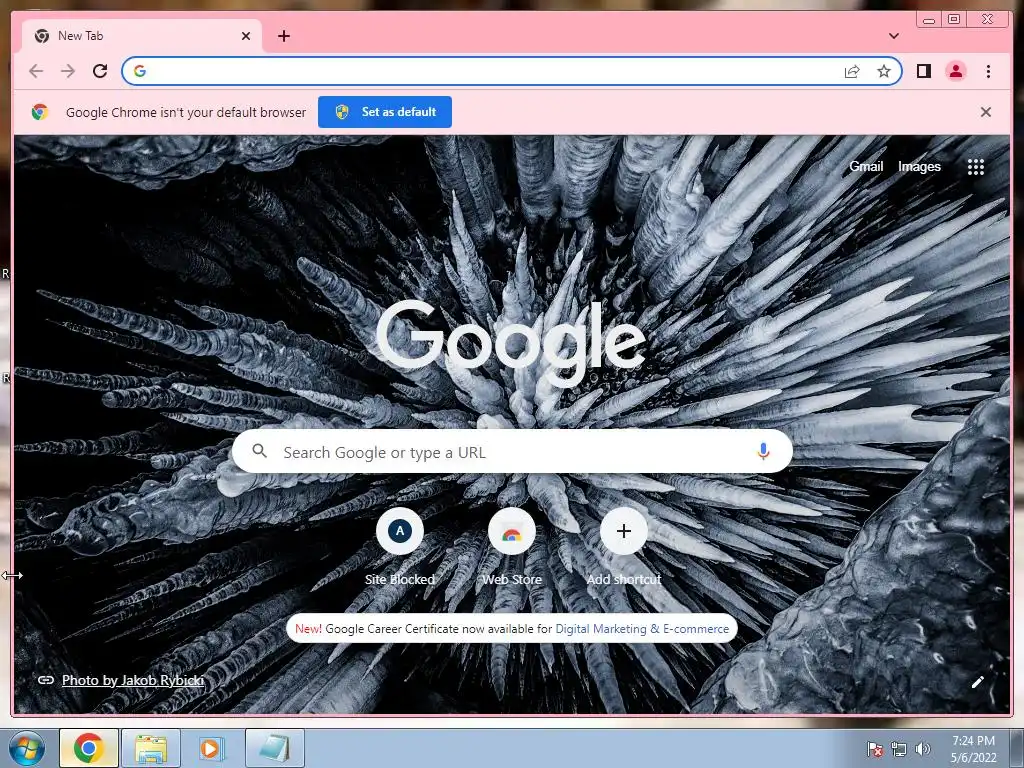
Task: Share this page via the share icon
Action: (x=852, y=71)
